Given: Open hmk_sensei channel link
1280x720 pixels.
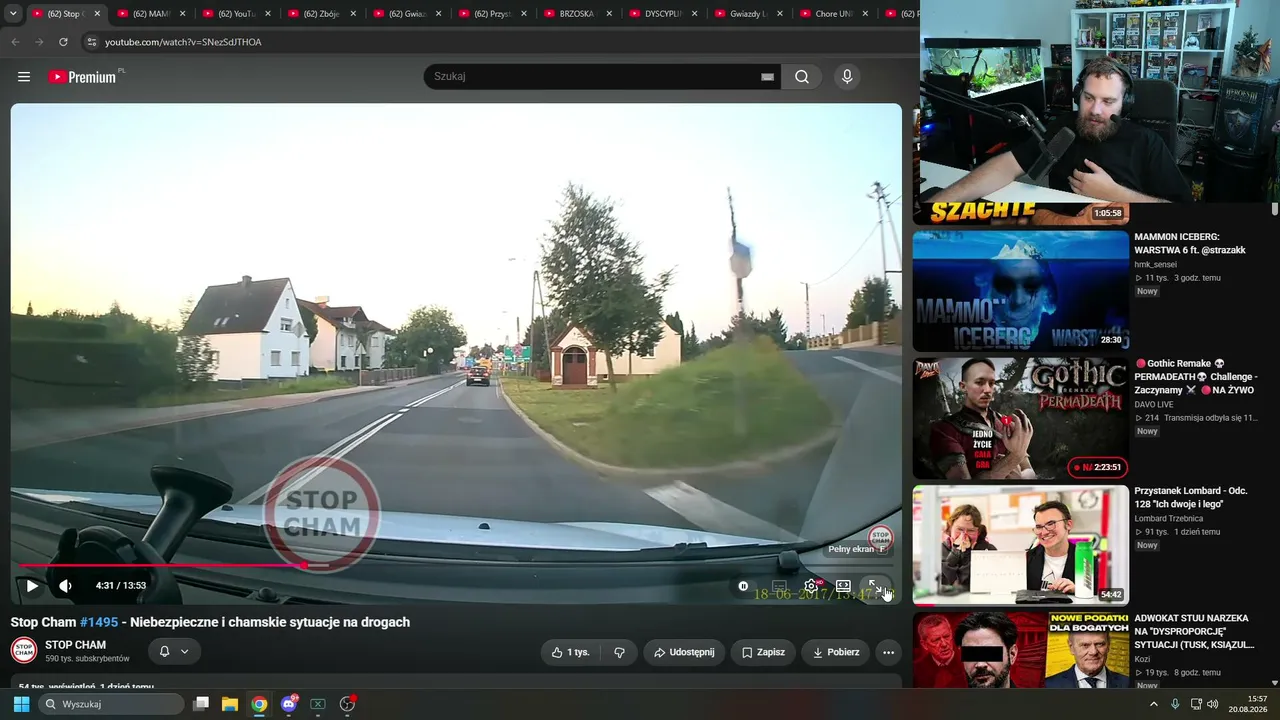Looking at the screenshot, I should 1155,265.
